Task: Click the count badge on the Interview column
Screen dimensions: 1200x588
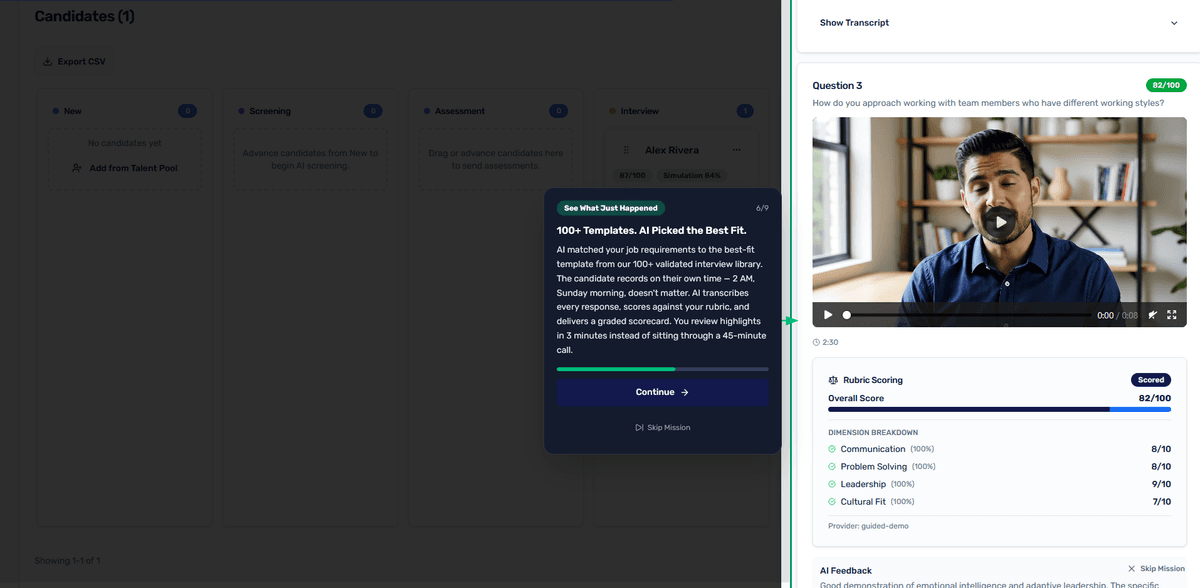Action: [x=745, y=111]
